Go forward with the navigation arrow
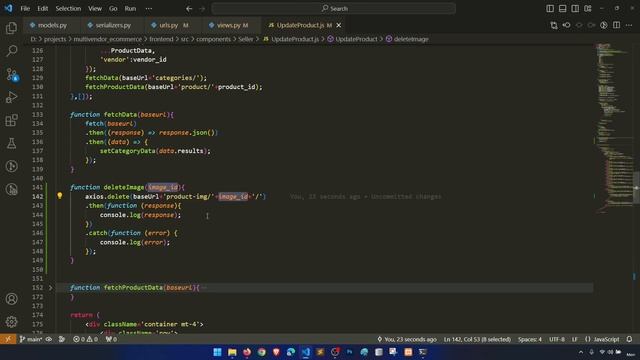Image resolution: width=640 pixels, height=360 pixels. (x=202, y=9)
